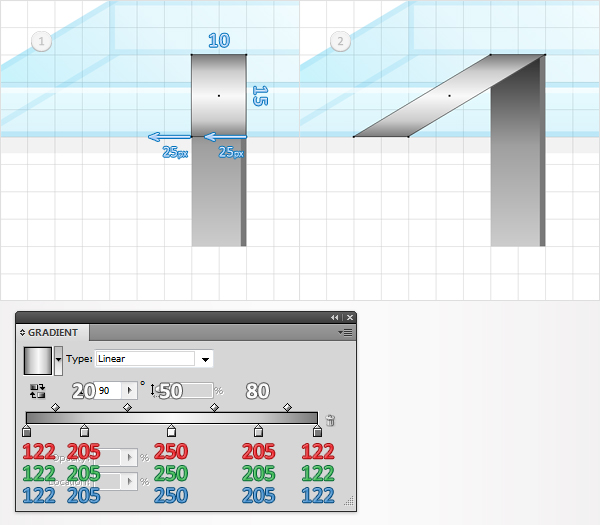Select the last dark gray gradient stop
The width and height of the screenshot is (600, 525).
click(317, 431)
